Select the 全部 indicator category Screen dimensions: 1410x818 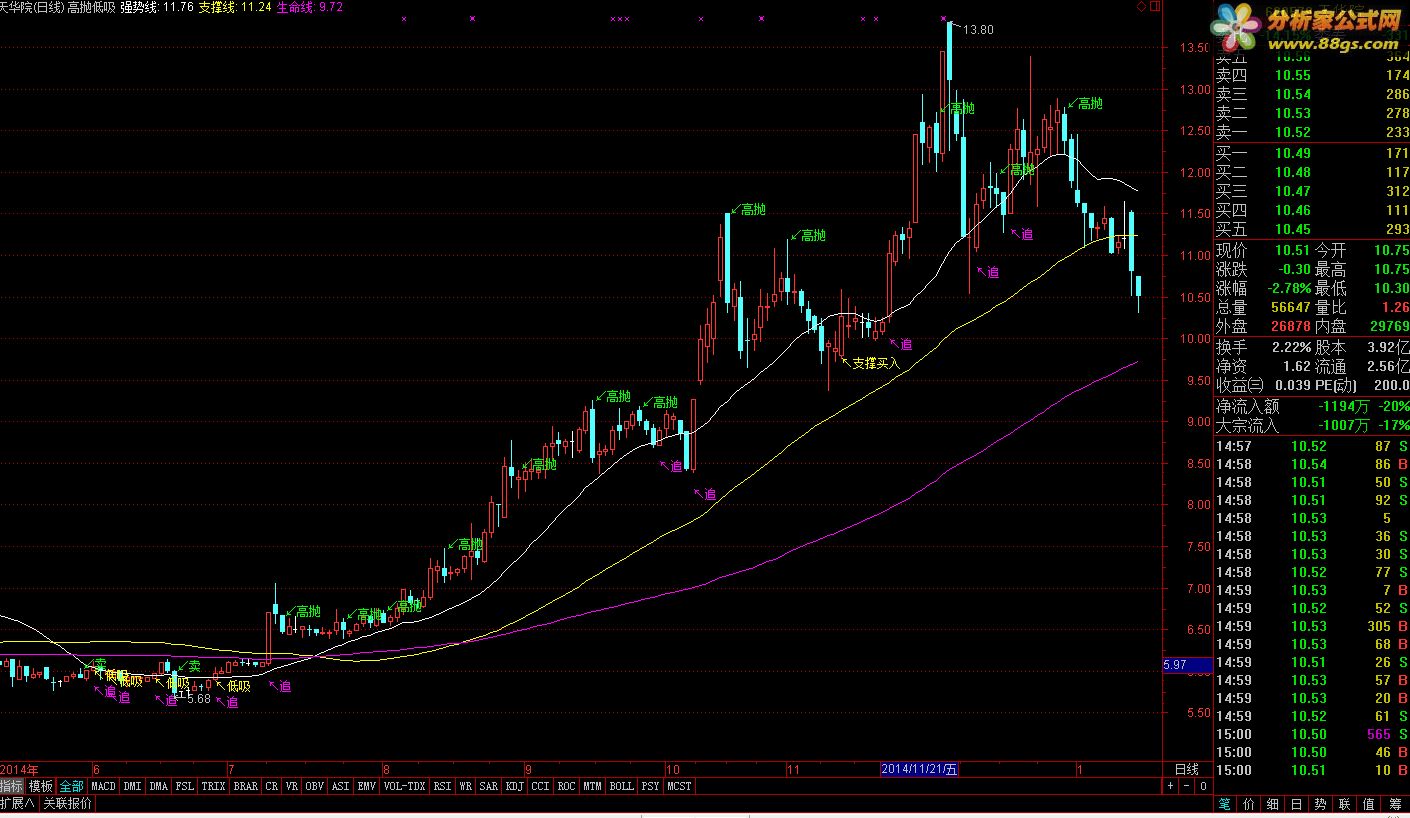click(72, 786)
